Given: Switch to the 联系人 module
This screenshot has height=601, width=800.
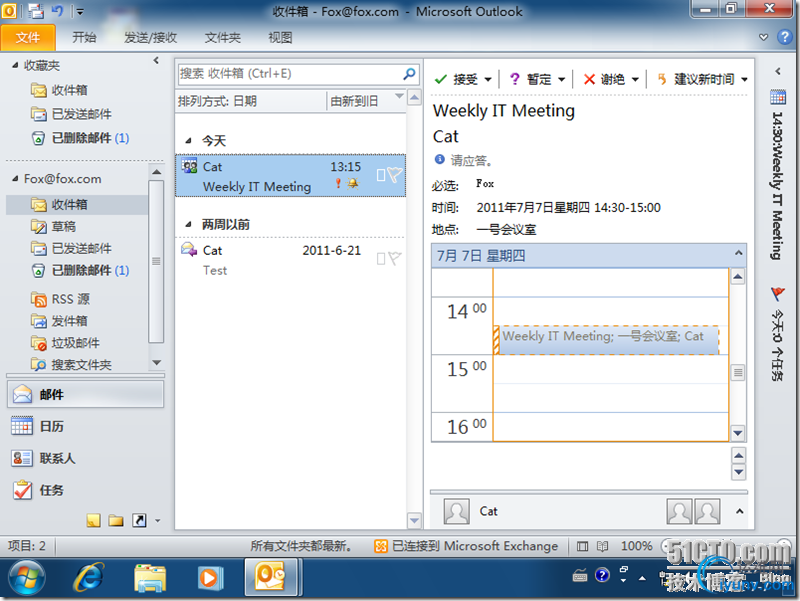Looking at the screenshot, I should (x=85, y=458).
